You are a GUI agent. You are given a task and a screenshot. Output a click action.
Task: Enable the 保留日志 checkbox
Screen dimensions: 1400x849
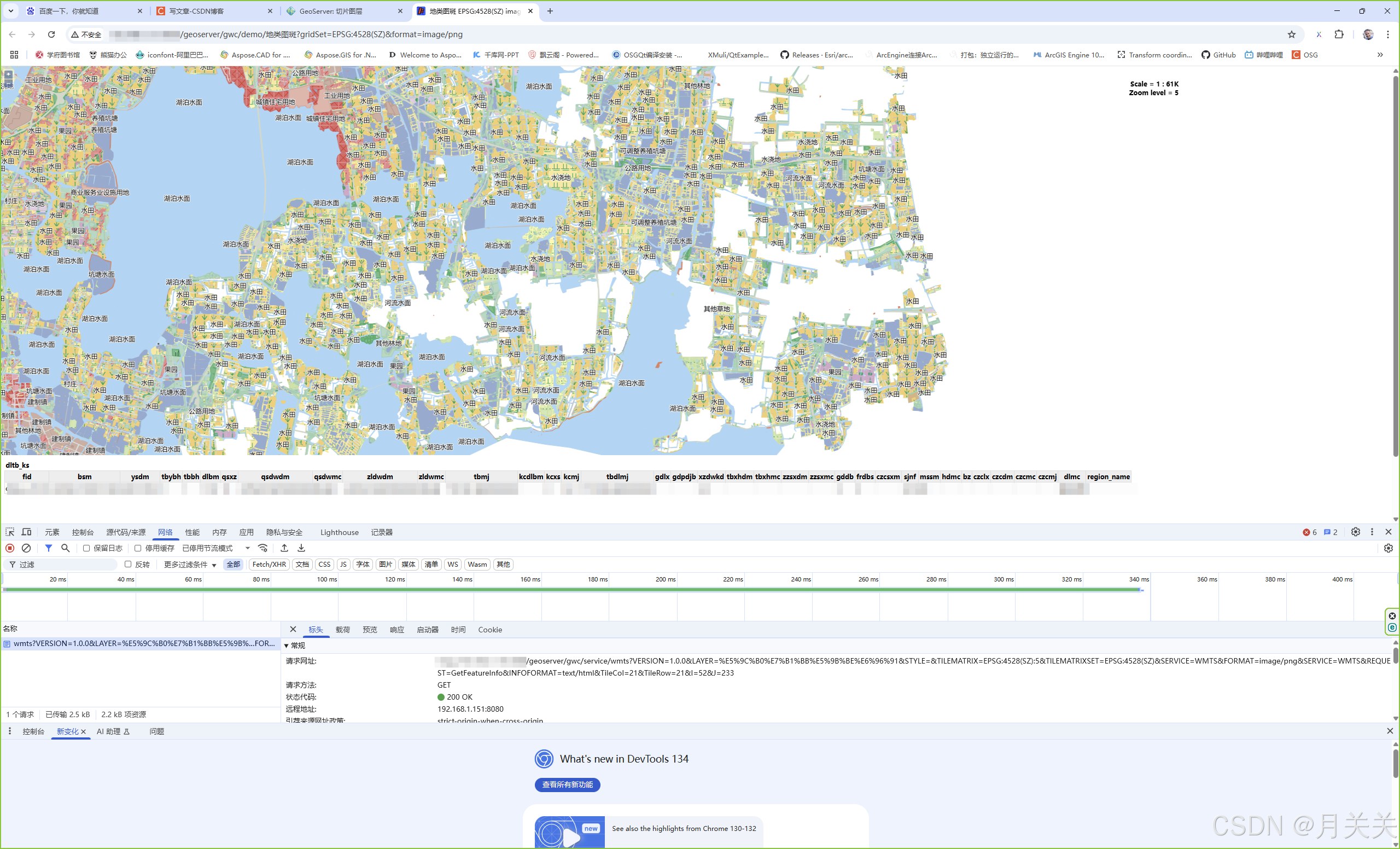click(x=86, y=548)
